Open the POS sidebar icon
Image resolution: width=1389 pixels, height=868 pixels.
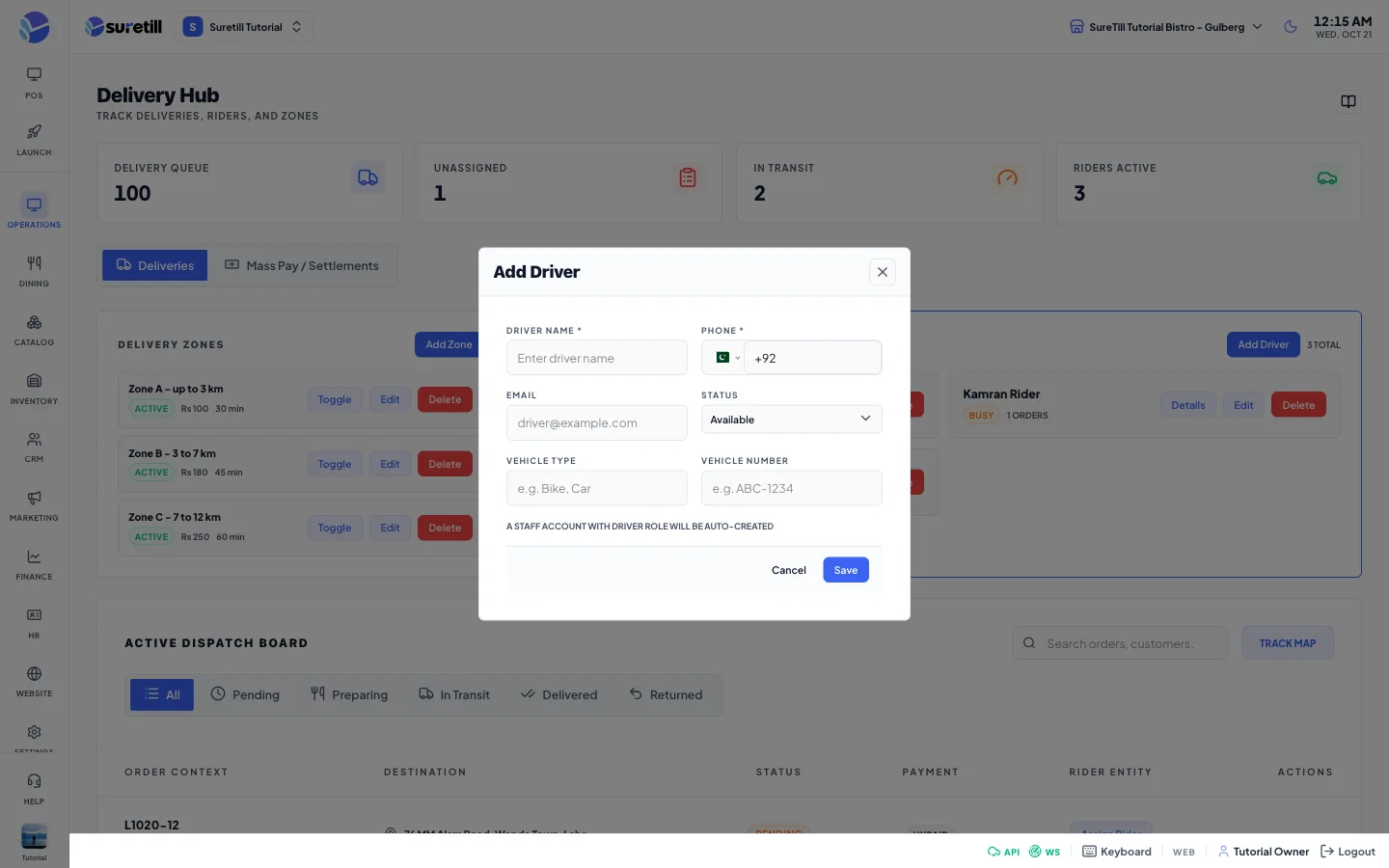point(34,82)
